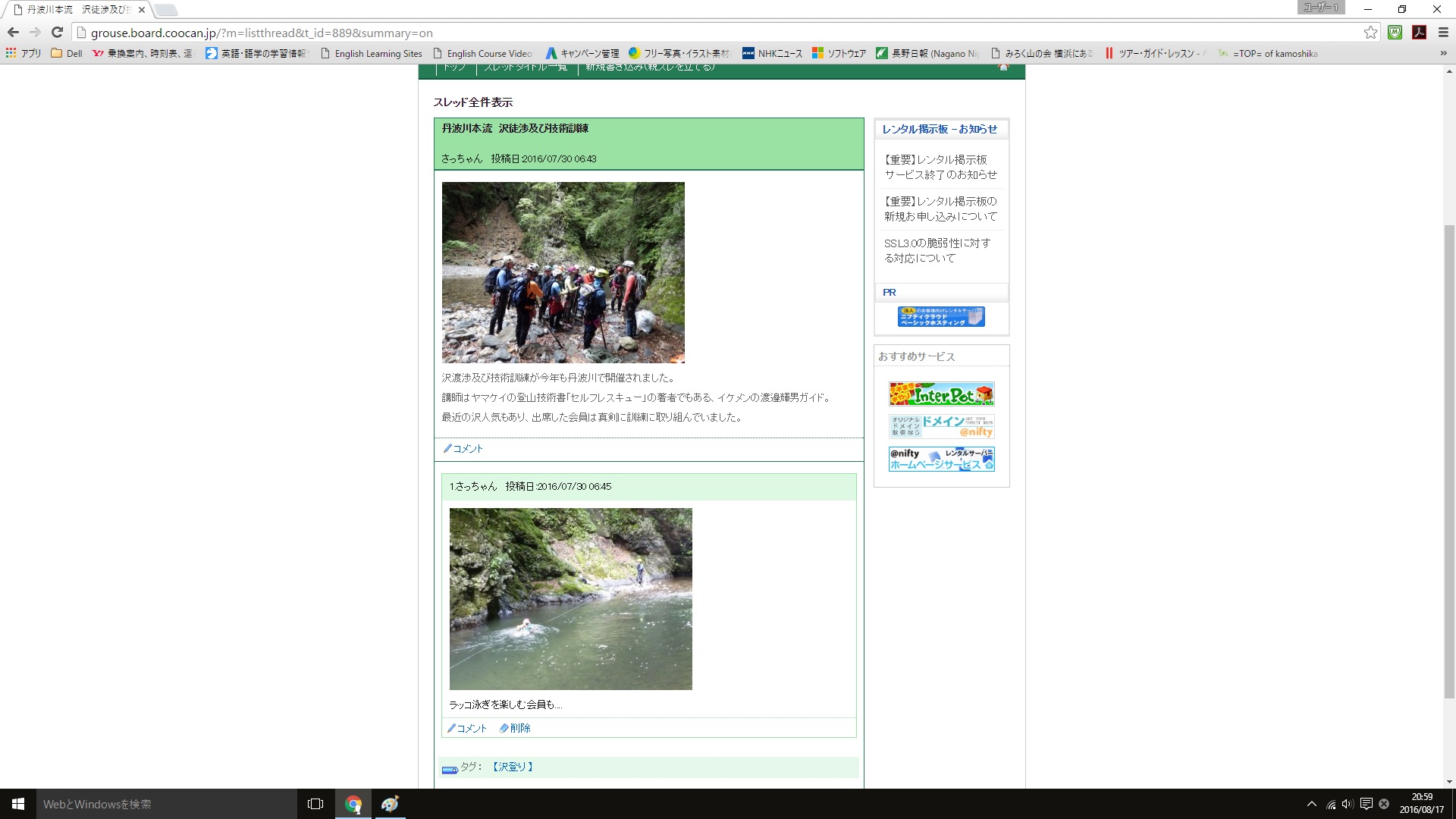The height and width of the screenshot is (819, 1456).
Task: Open the Yahoo 乗換案内 bookmark
Action: point(143,53)
